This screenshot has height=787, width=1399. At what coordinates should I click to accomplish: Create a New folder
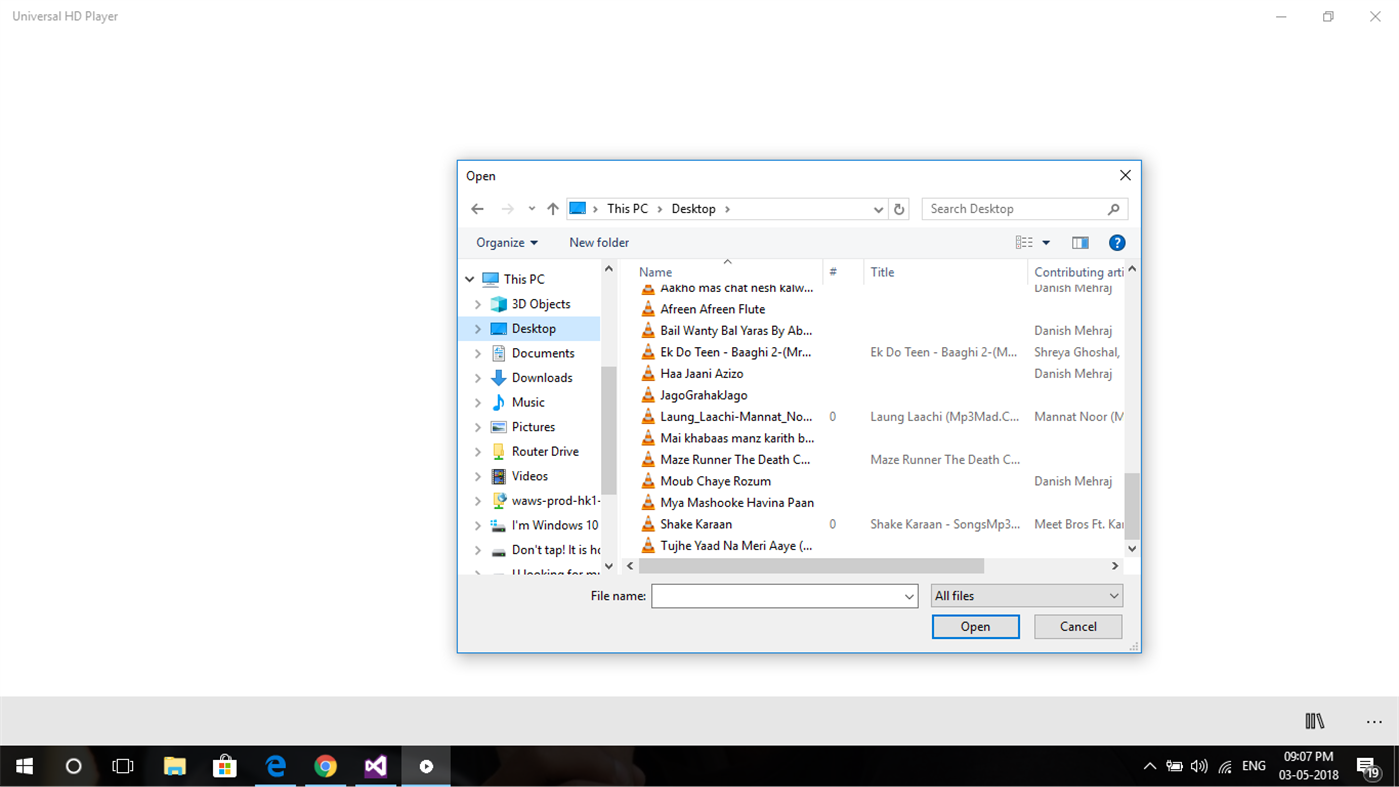[x=598, y=242]
